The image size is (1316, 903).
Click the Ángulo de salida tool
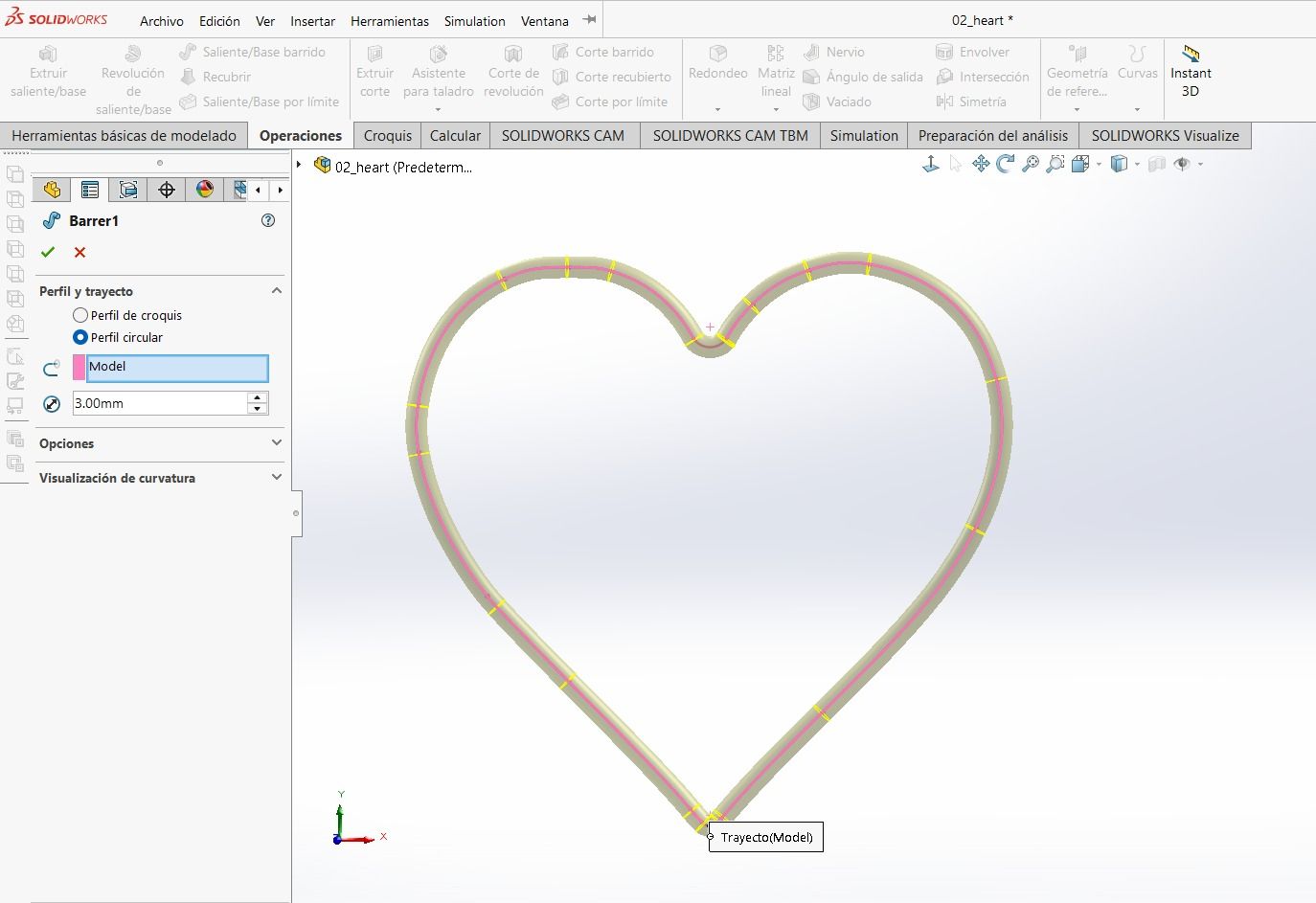[x=863, y=77]
